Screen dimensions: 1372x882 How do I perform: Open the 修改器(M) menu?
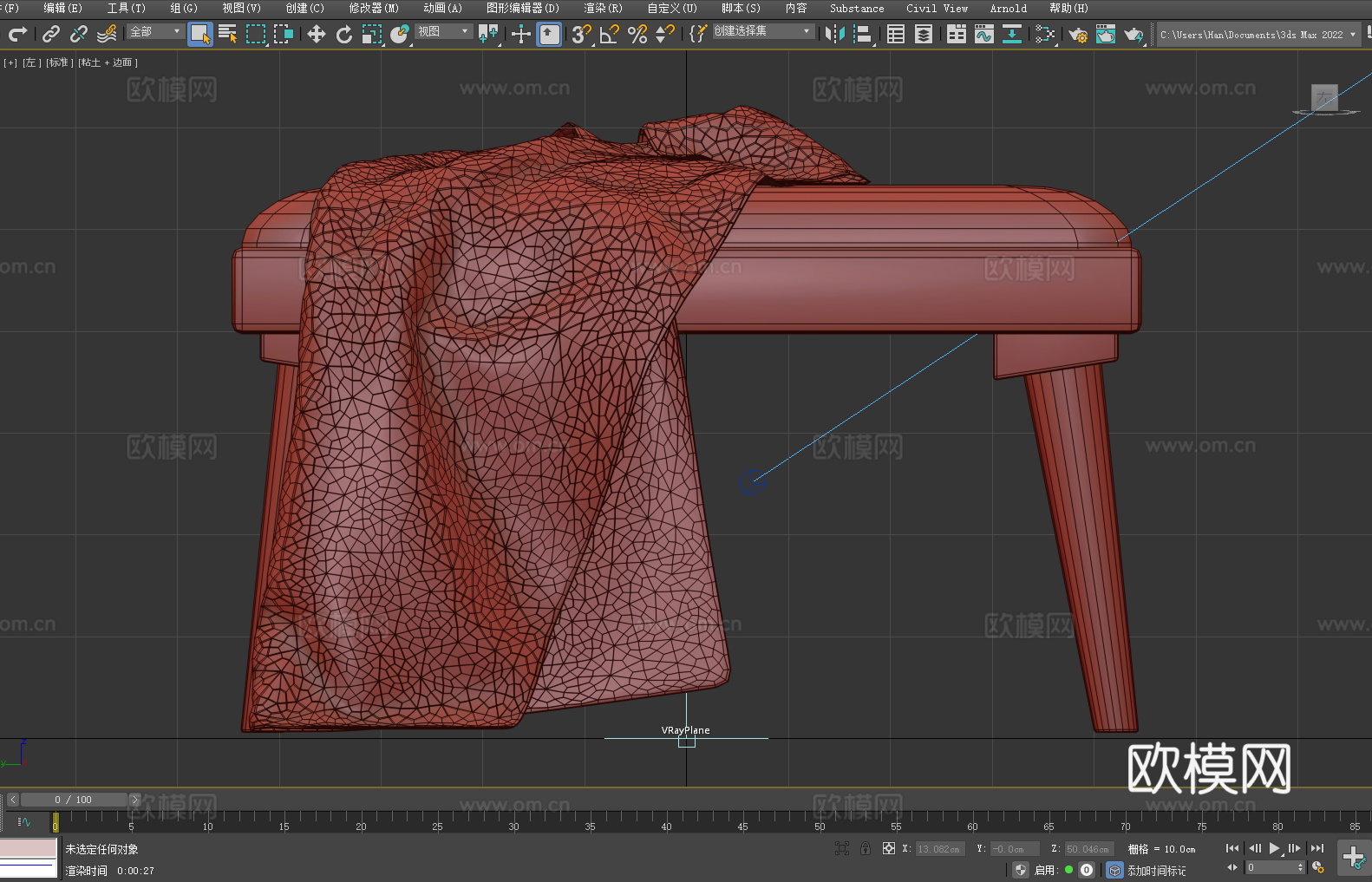(374, 8)
